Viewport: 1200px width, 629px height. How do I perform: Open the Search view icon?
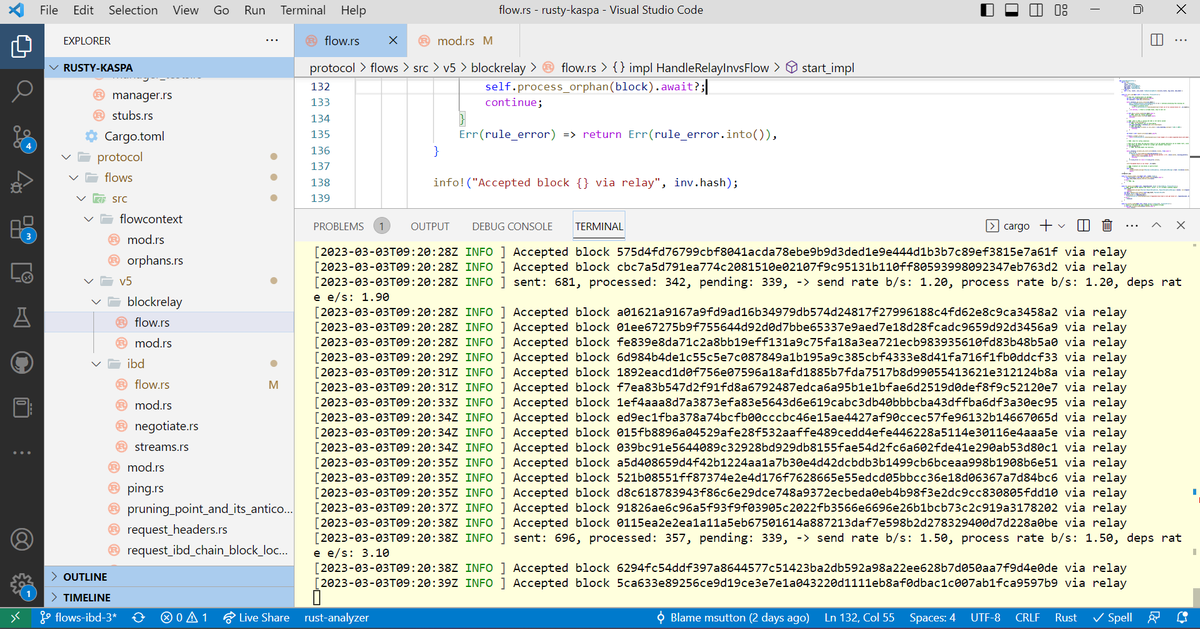click(x=22, y=91)
